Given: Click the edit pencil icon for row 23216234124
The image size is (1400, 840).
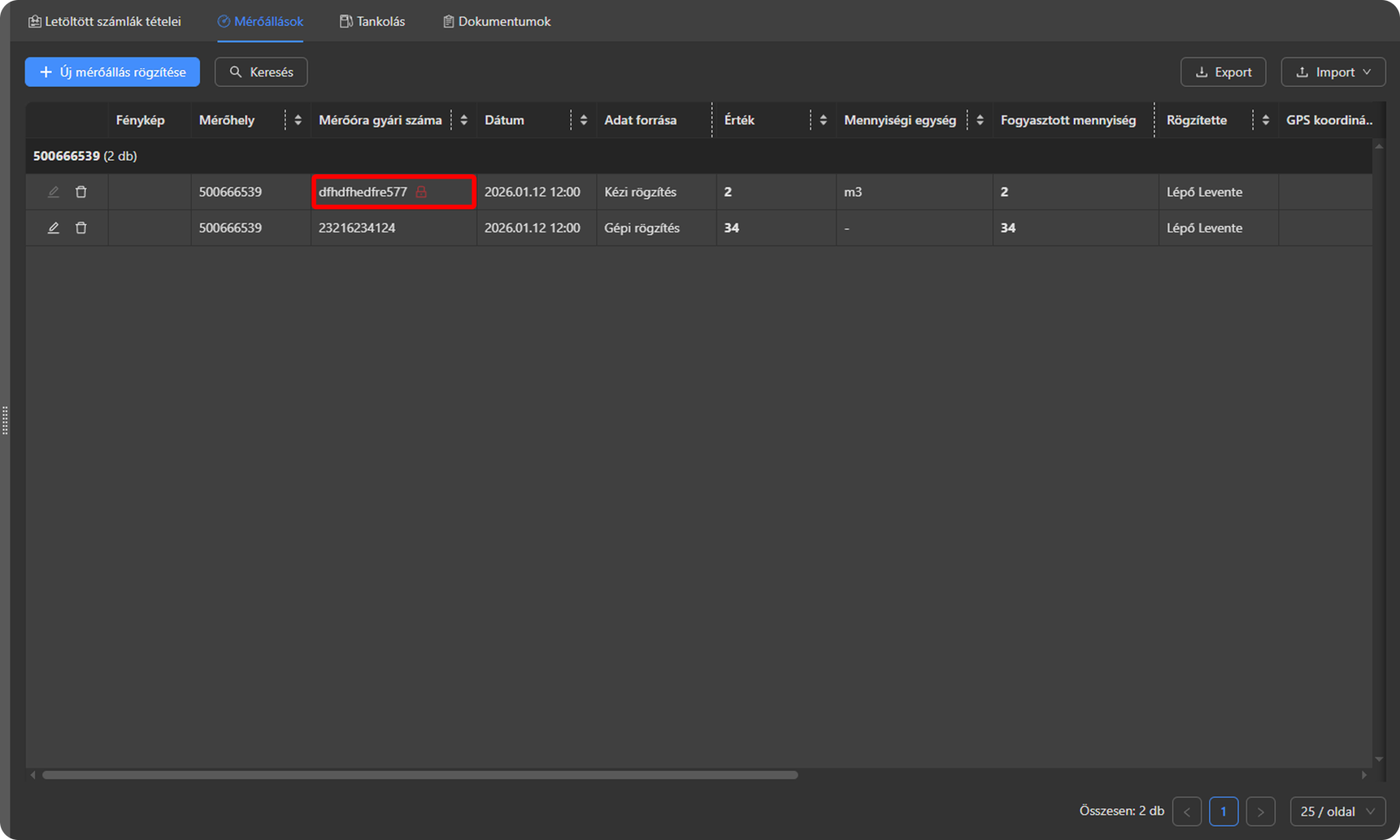Looking at the screenshot, I should (x=53, y=227).
